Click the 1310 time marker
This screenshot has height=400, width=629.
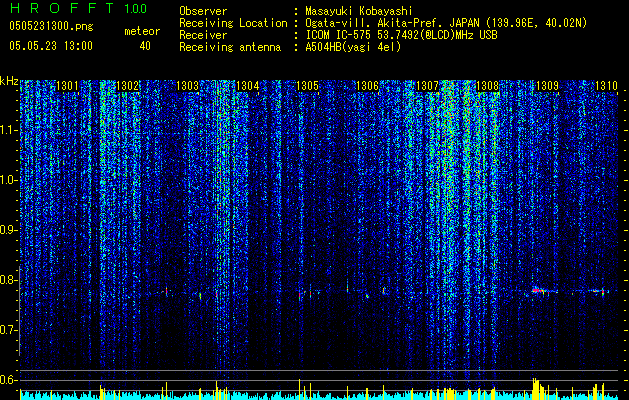(606, 85)
